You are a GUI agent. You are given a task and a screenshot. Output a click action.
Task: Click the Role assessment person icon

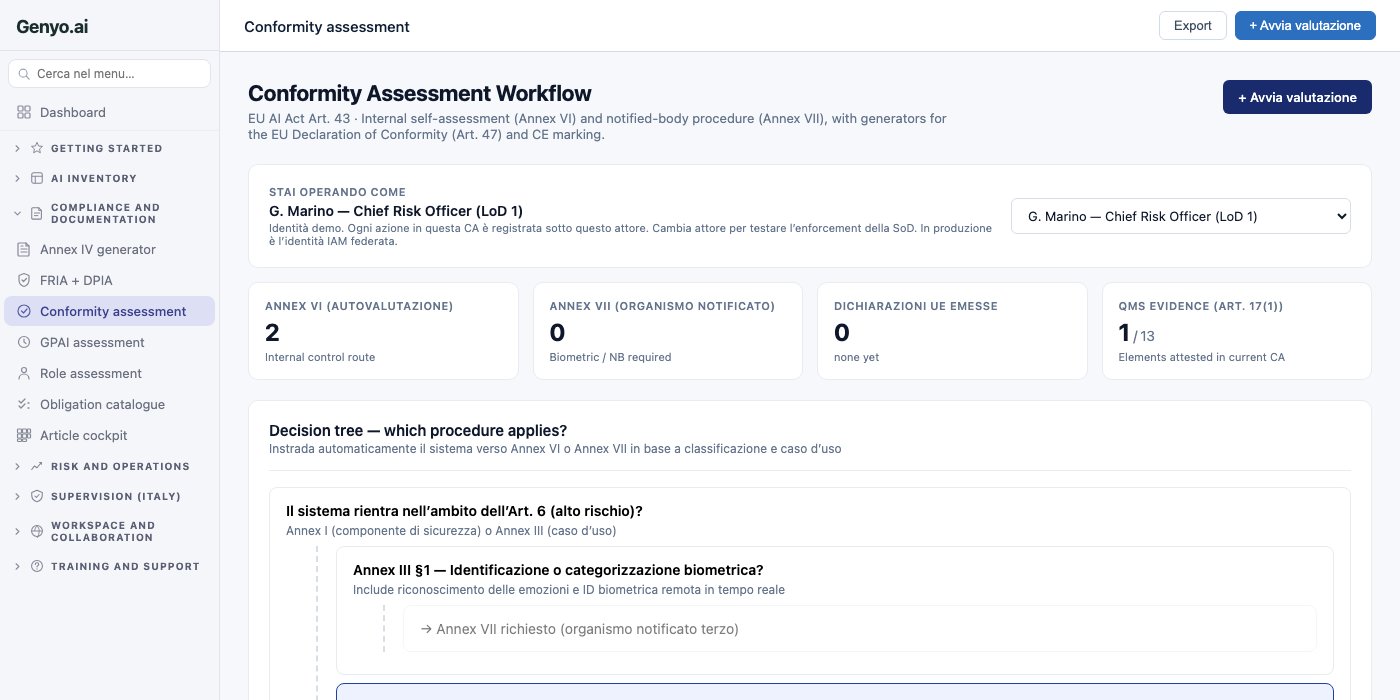pos(24,374)
